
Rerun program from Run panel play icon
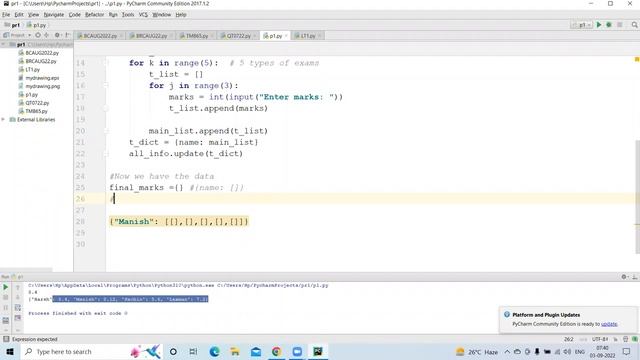[x=6, y=287]
